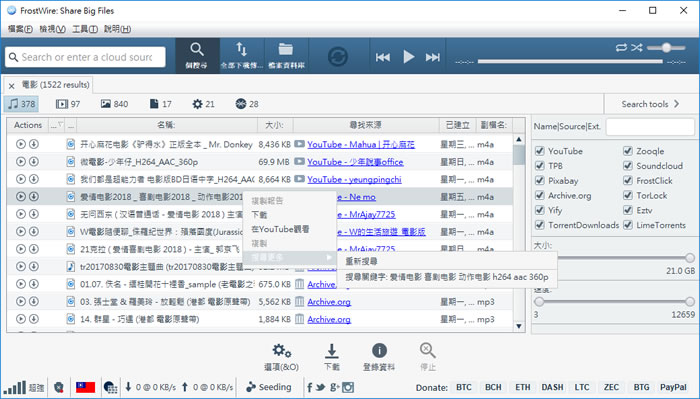Click the circular refresh icon in the toolbar

tap(338, 57)
